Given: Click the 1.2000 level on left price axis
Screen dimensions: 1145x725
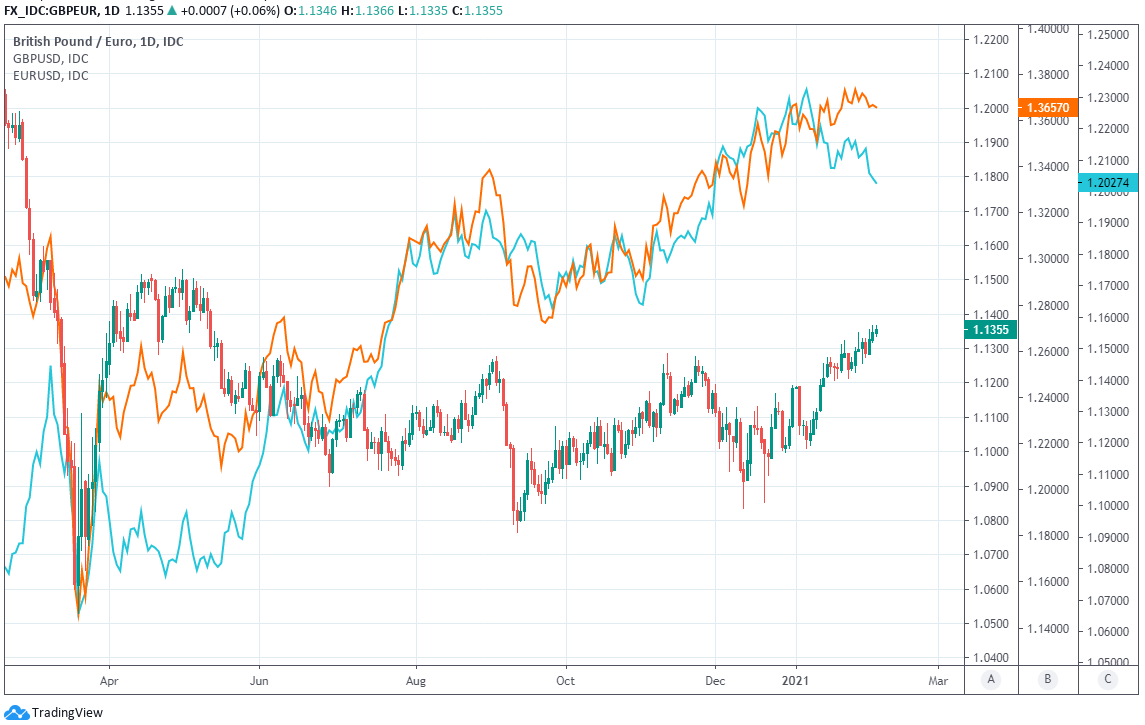Looking at the screenshot, I should point(989,108).
